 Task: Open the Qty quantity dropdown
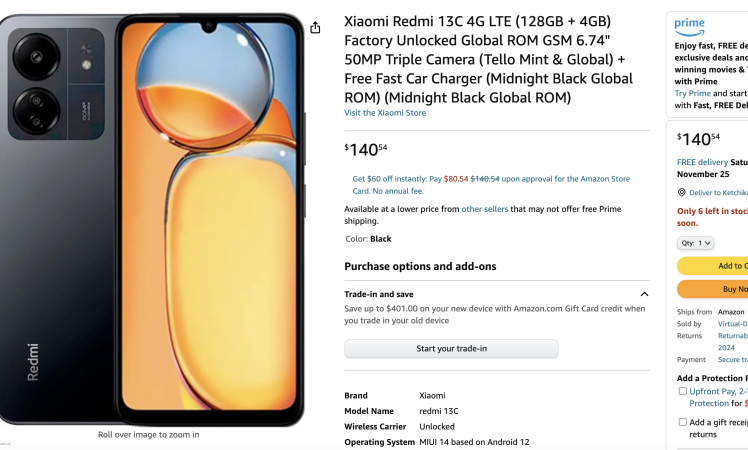coord(695,243)
